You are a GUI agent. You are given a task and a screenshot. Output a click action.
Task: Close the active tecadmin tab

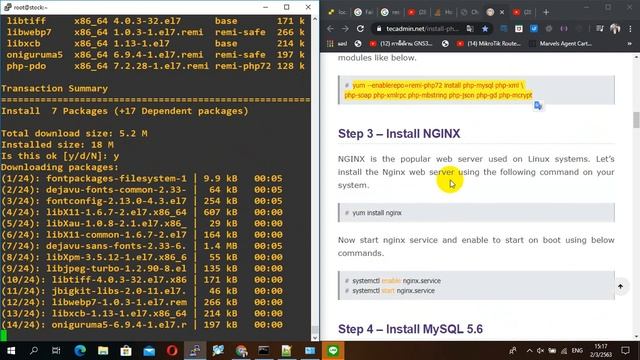[502, 12]
